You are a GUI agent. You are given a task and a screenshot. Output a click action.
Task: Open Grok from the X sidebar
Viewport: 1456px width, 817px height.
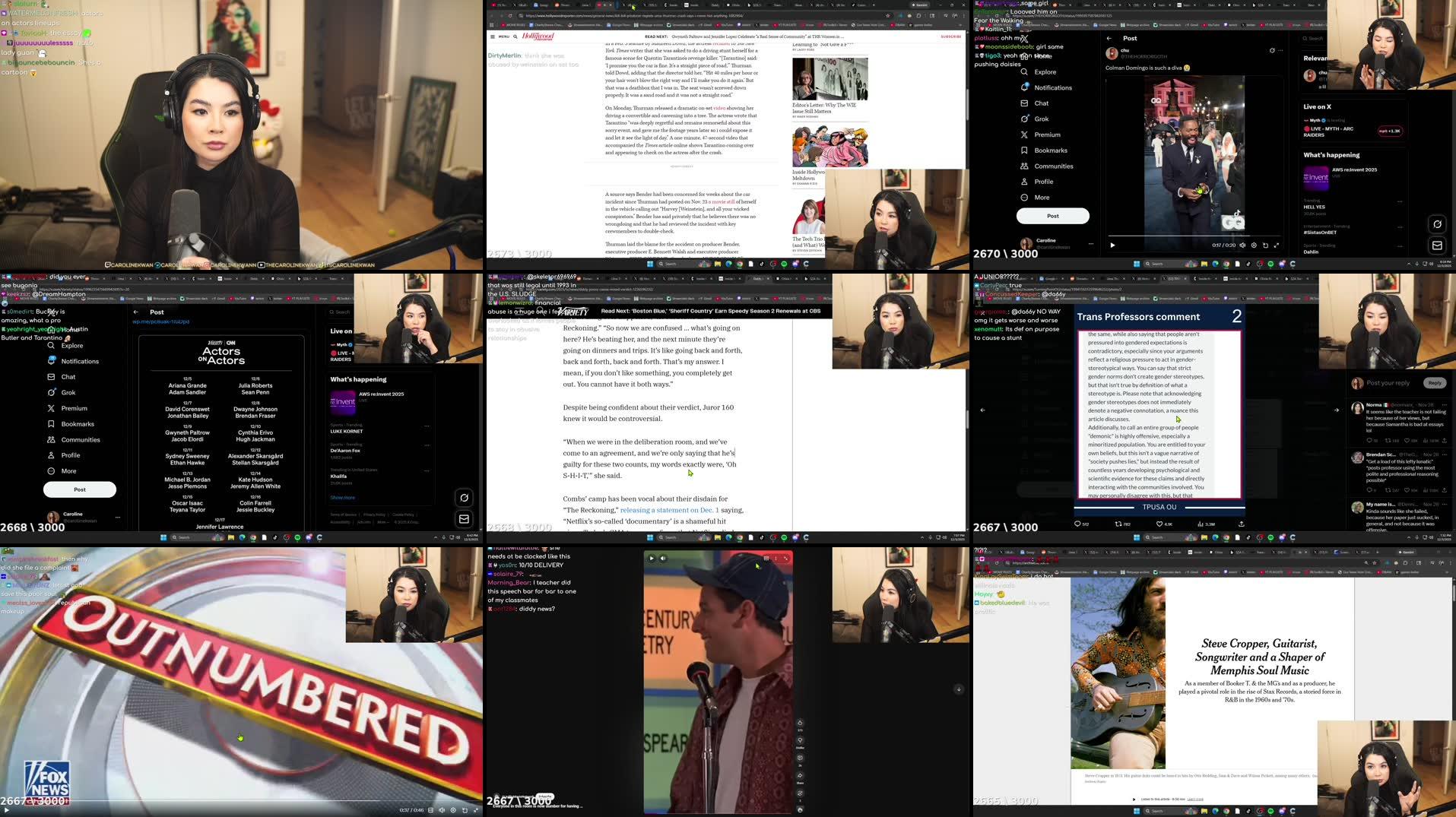pos(1040,119)
